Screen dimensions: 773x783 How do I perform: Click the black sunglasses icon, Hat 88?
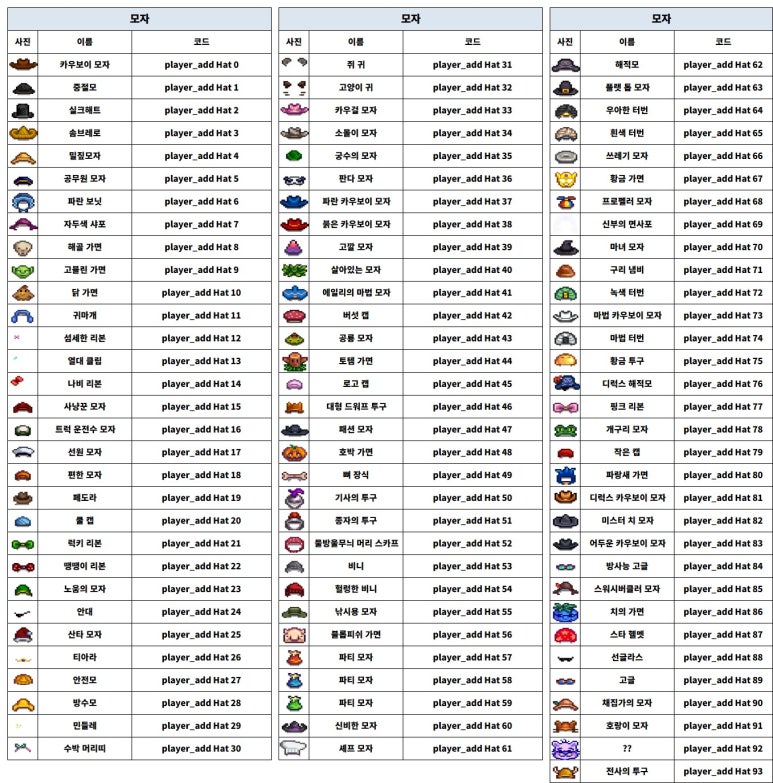tap(566, 659)
